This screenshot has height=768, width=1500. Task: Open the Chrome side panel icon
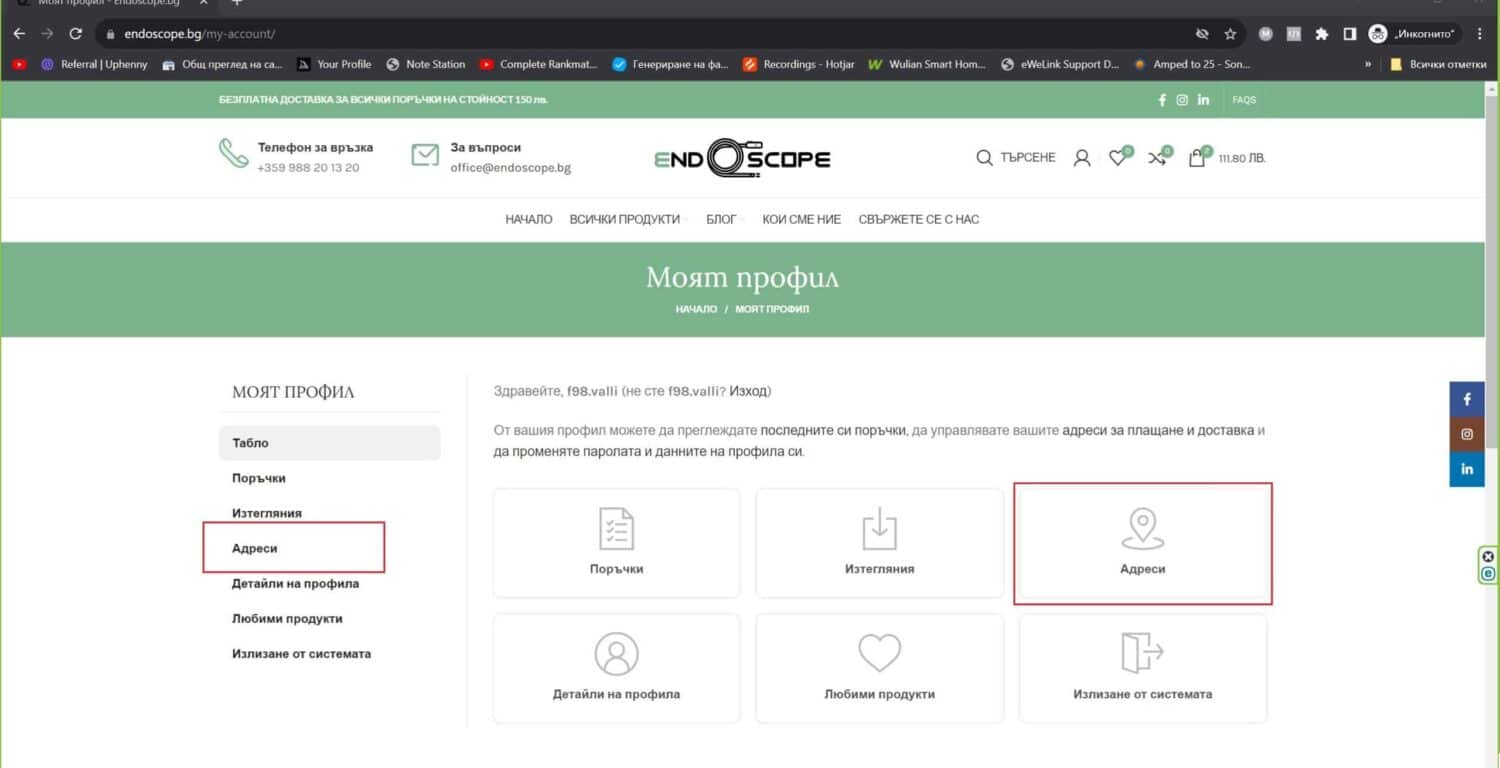point(1349,34)
